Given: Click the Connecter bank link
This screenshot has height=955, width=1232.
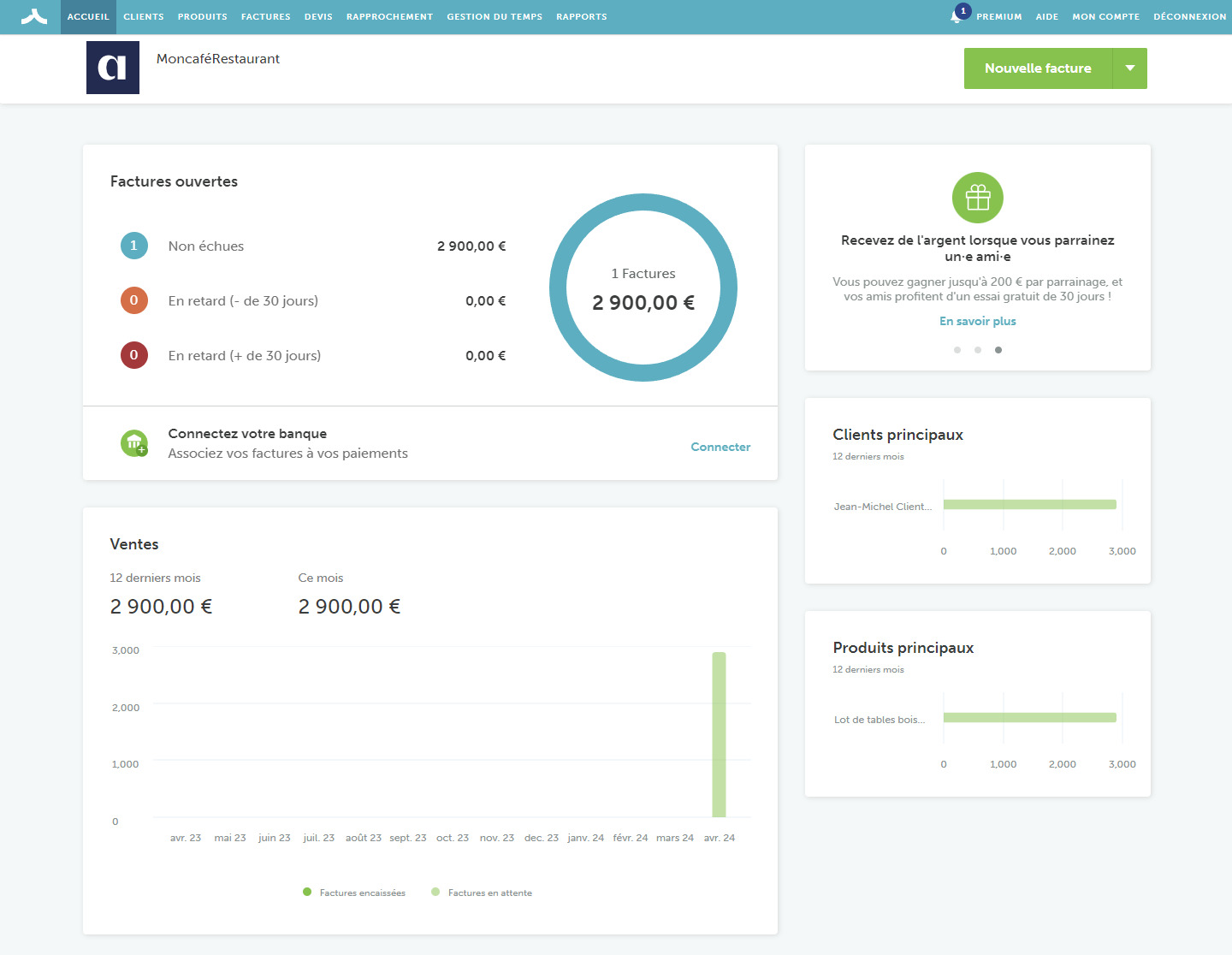Looking at the screenshot, I should click(x=720, y=447).
